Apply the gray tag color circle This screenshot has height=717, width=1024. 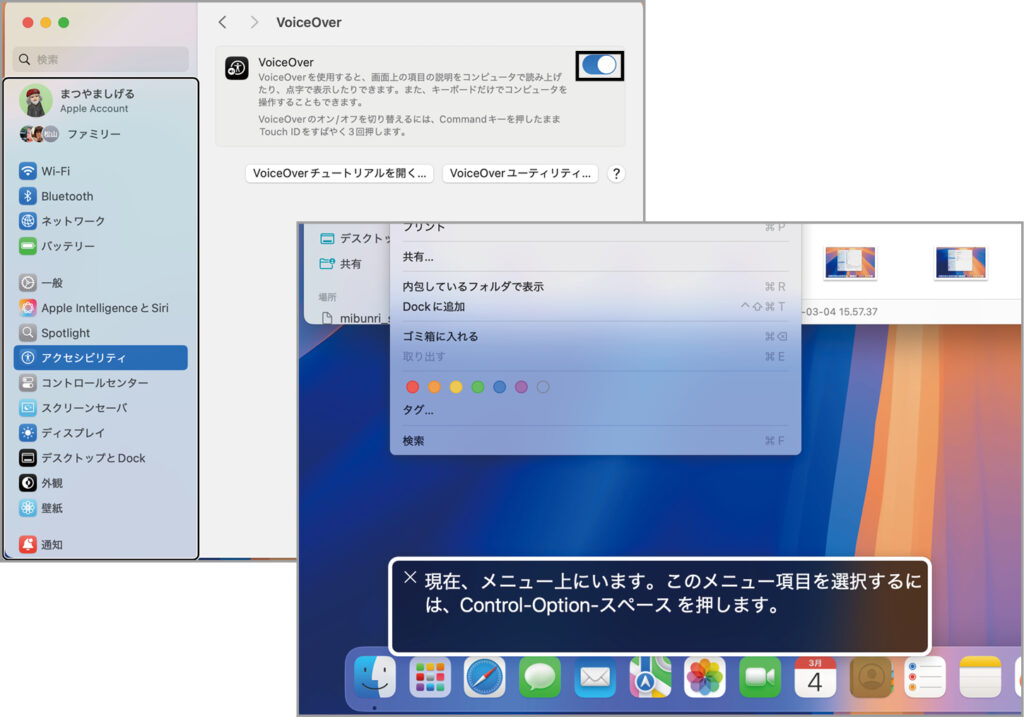tap(543, 387)
